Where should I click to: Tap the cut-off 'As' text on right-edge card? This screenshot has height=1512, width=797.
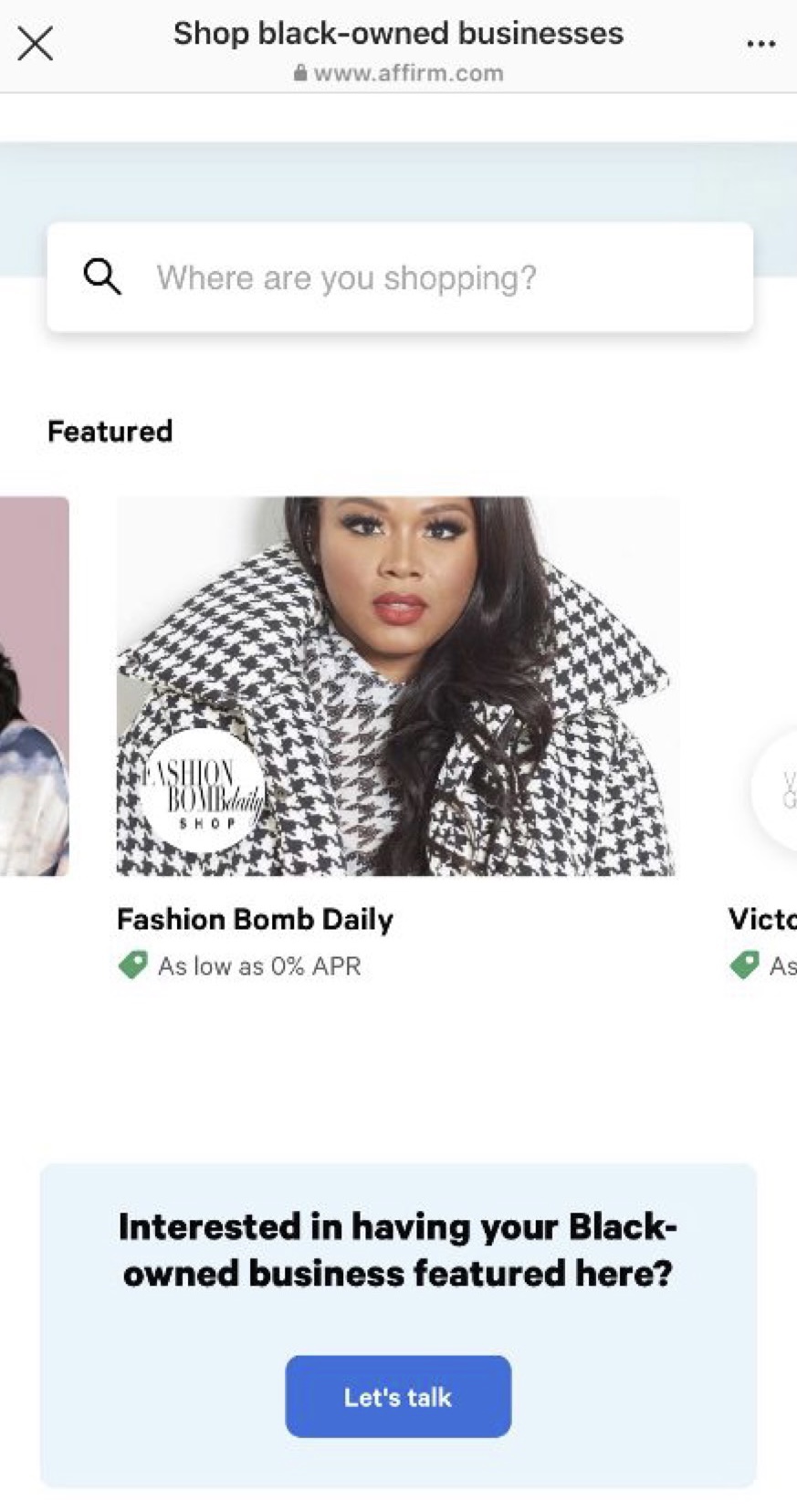(782, 965)
